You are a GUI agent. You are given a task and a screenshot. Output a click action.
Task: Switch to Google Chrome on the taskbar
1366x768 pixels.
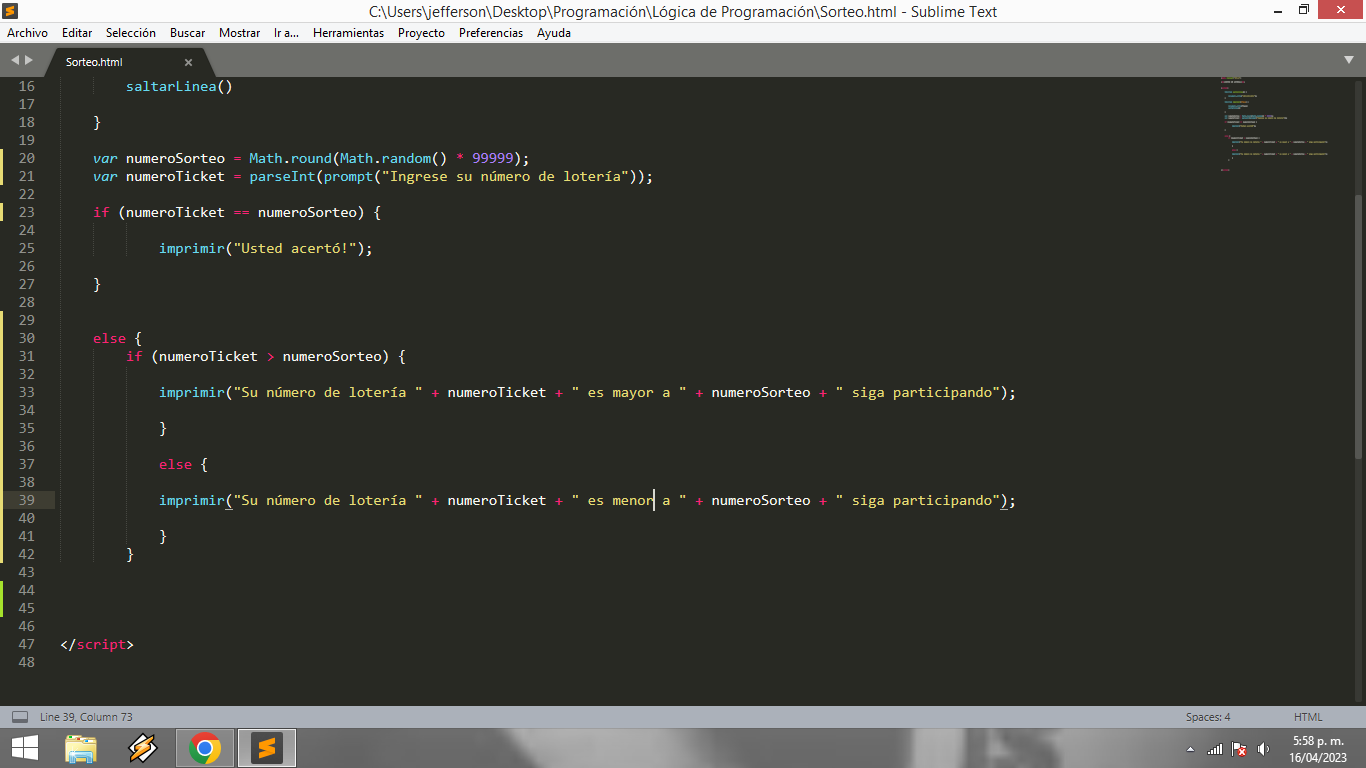pyautogui.click(x=205, y=748)
